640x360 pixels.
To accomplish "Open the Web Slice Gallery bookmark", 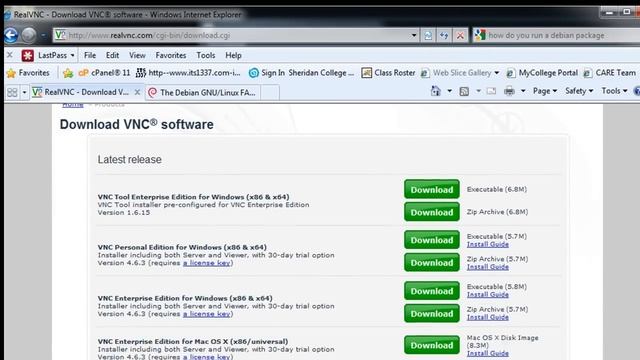I will click(x=456, y=73).
